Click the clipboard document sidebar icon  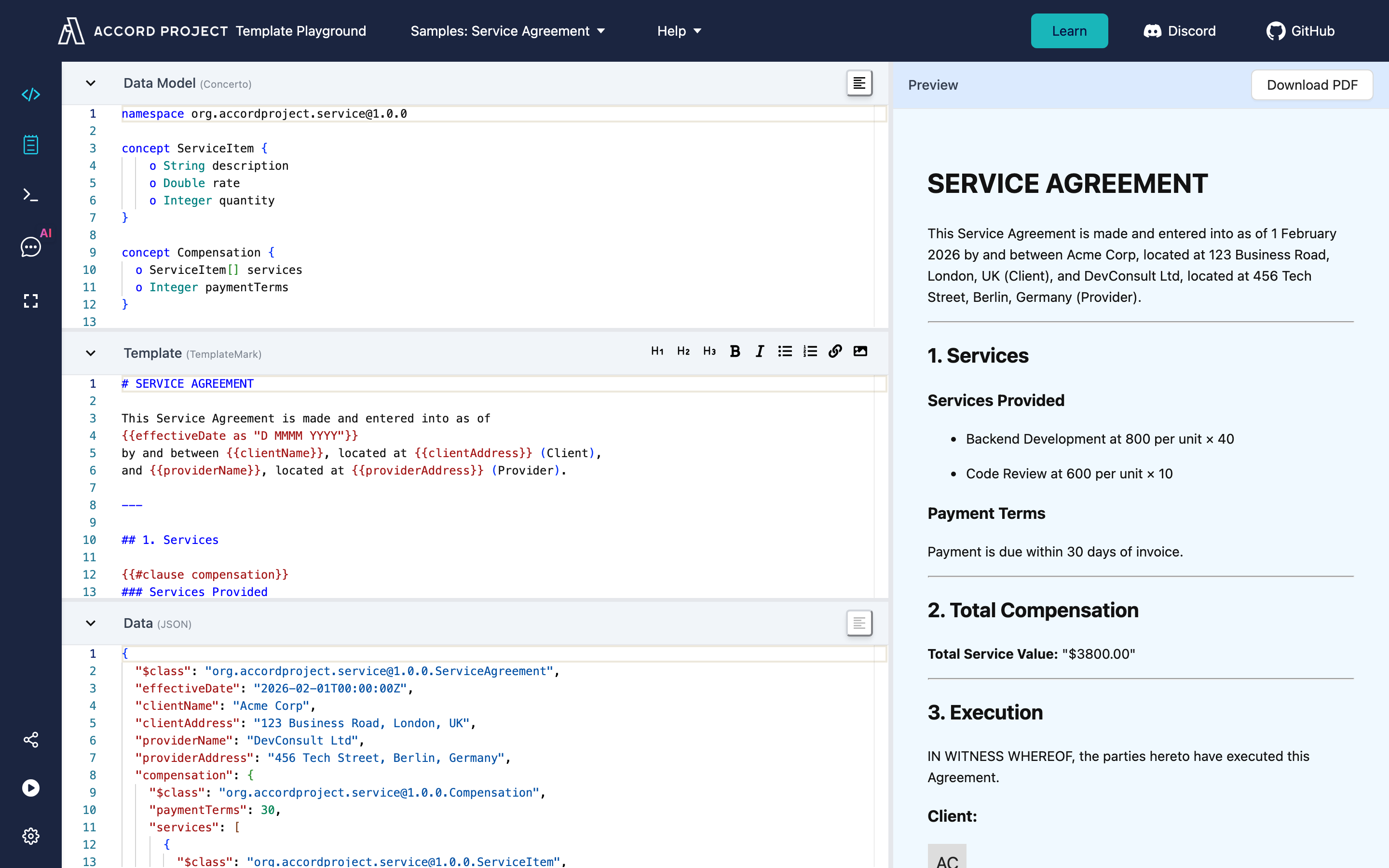click(x=31, y=145)
